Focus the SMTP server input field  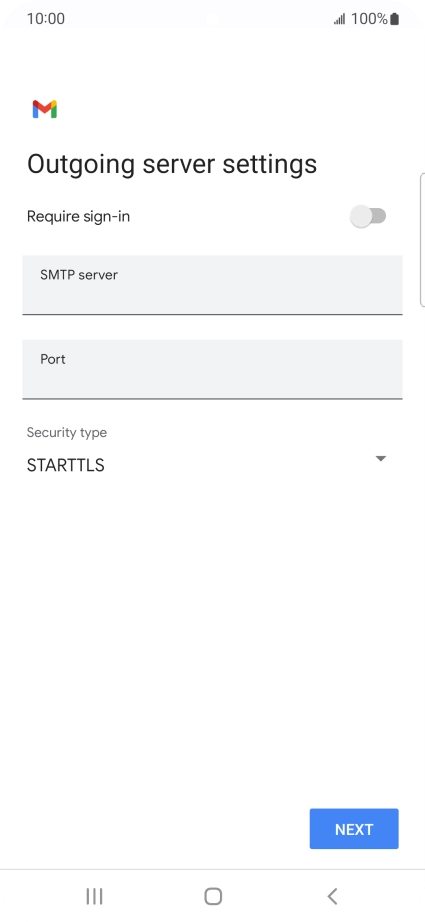pyautogui.click(x=212, y=285)
